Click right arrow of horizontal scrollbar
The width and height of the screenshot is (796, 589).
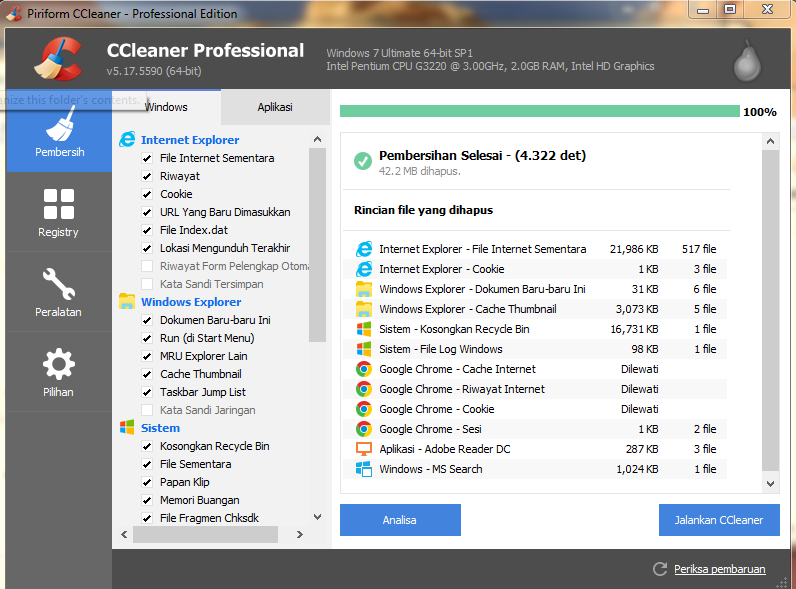tap(300, 534)
